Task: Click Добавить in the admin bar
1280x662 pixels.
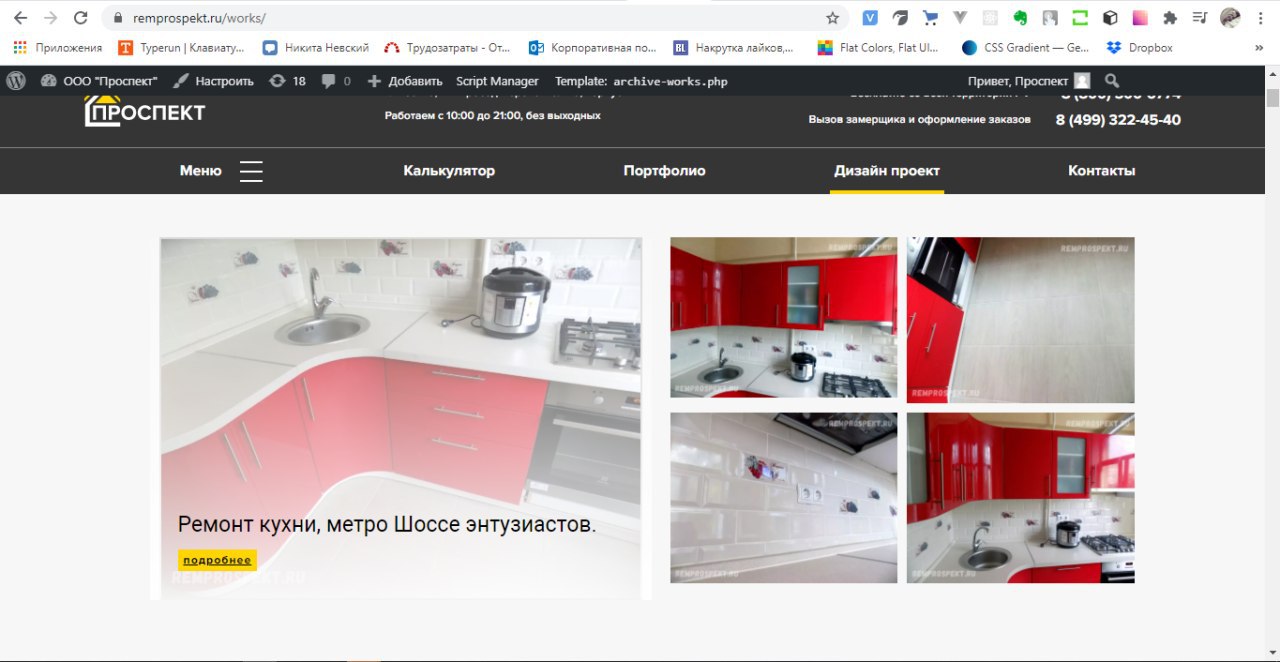Action: (405, 81)
